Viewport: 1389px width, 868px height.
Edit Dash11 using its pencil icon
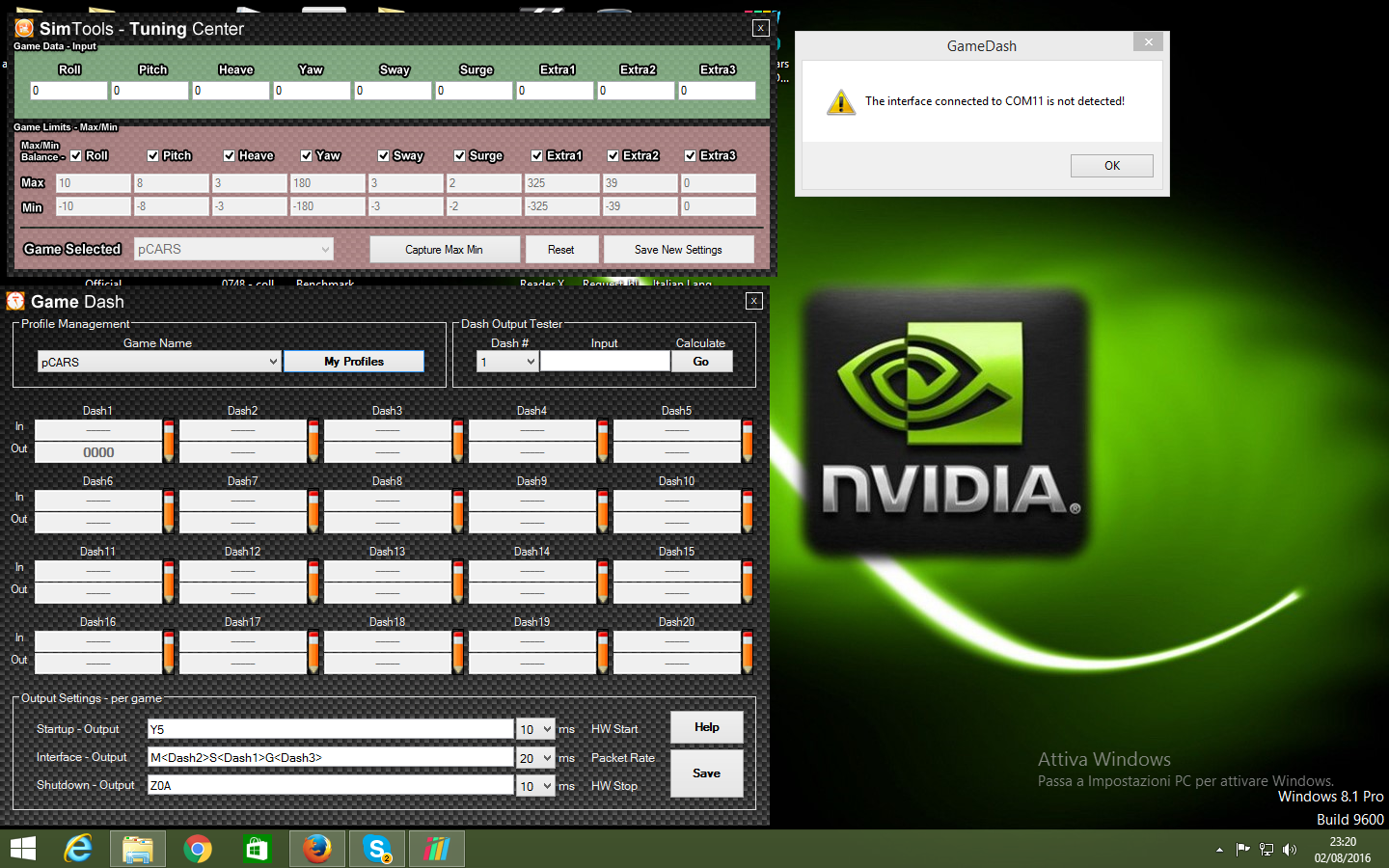click(x=169, y=582)
